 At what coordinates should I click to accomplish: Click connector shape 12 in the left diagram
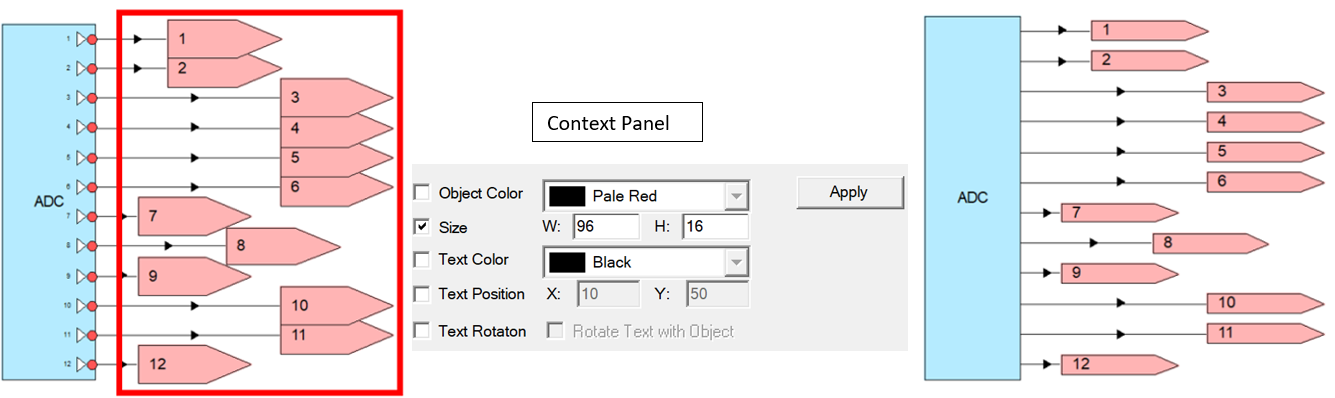193,364
